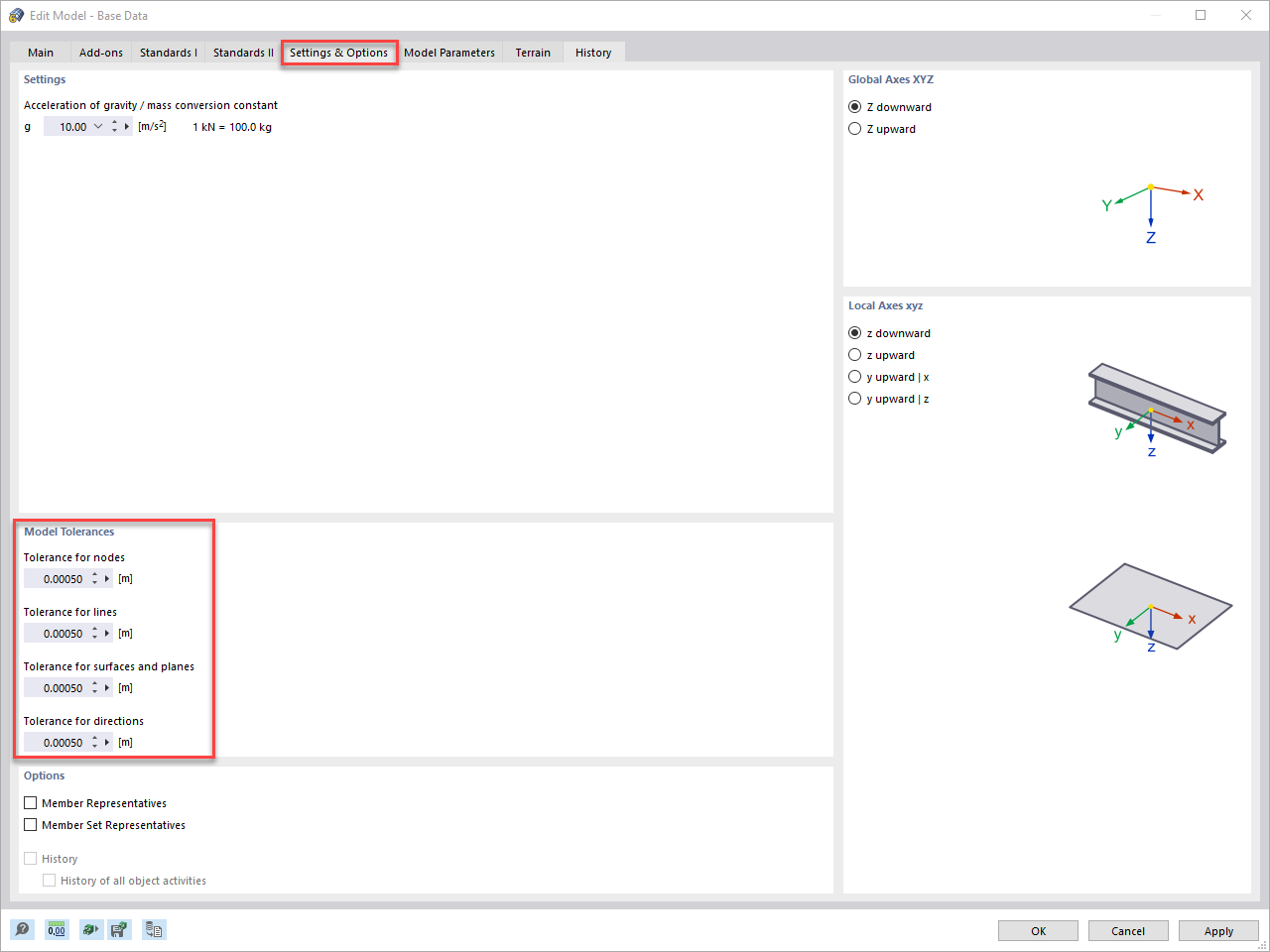
Task: Apply changes without closing the dialog
Action: pos(1218,931)
